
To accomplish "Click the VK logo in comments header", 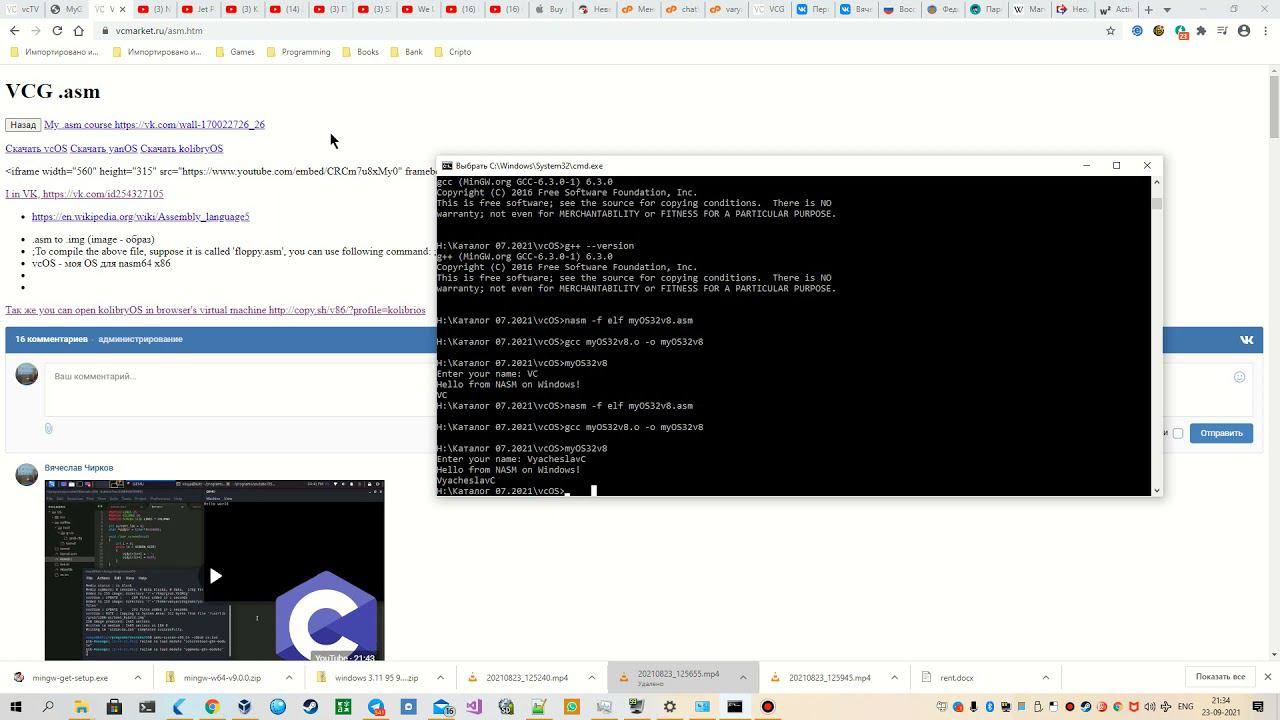I will pos(1247,340).
